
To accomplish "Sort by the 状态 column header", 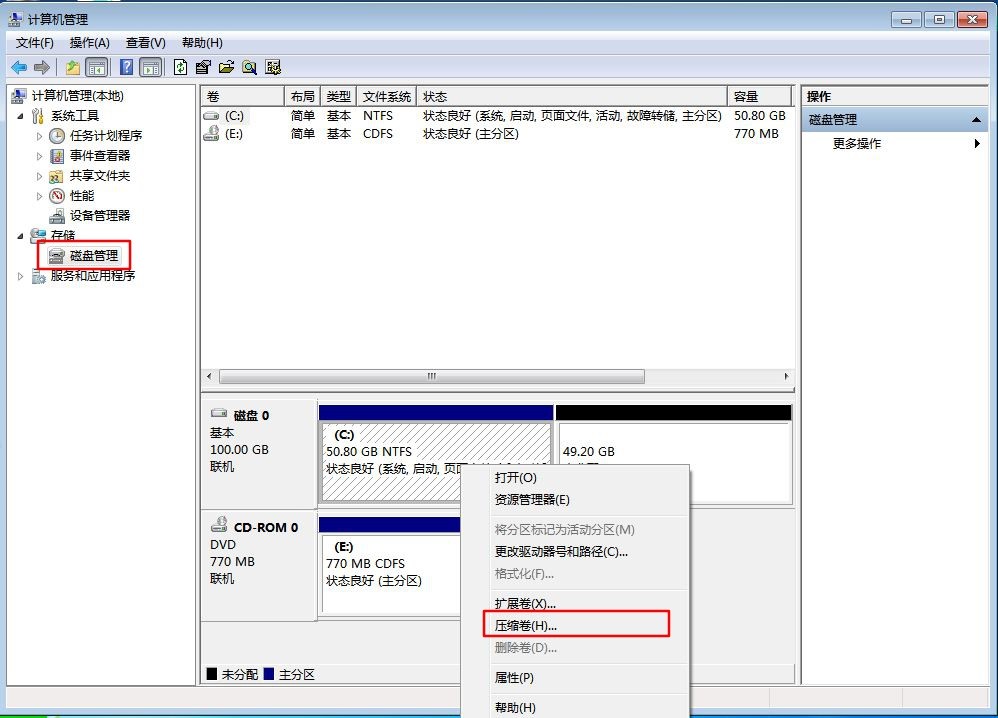I will [572, 96].
